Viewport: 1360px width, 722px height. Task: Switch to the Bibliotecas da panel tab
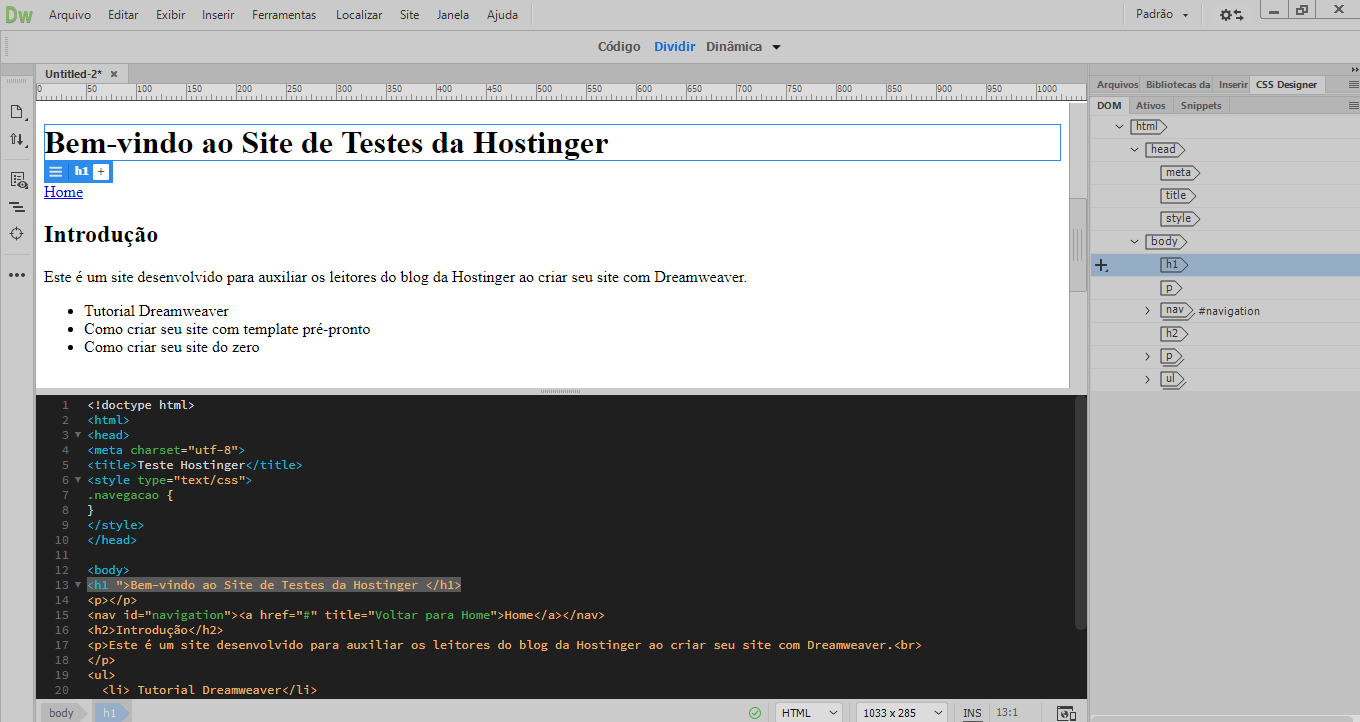tap(1178, 85)
